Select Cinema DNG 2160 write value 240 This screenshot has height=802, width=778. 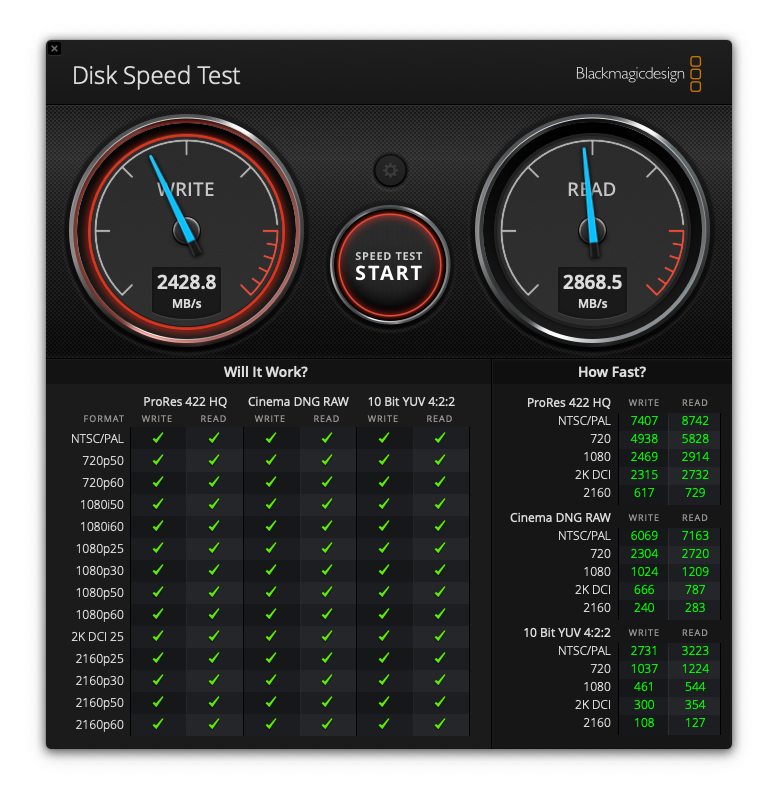(644, 608)
